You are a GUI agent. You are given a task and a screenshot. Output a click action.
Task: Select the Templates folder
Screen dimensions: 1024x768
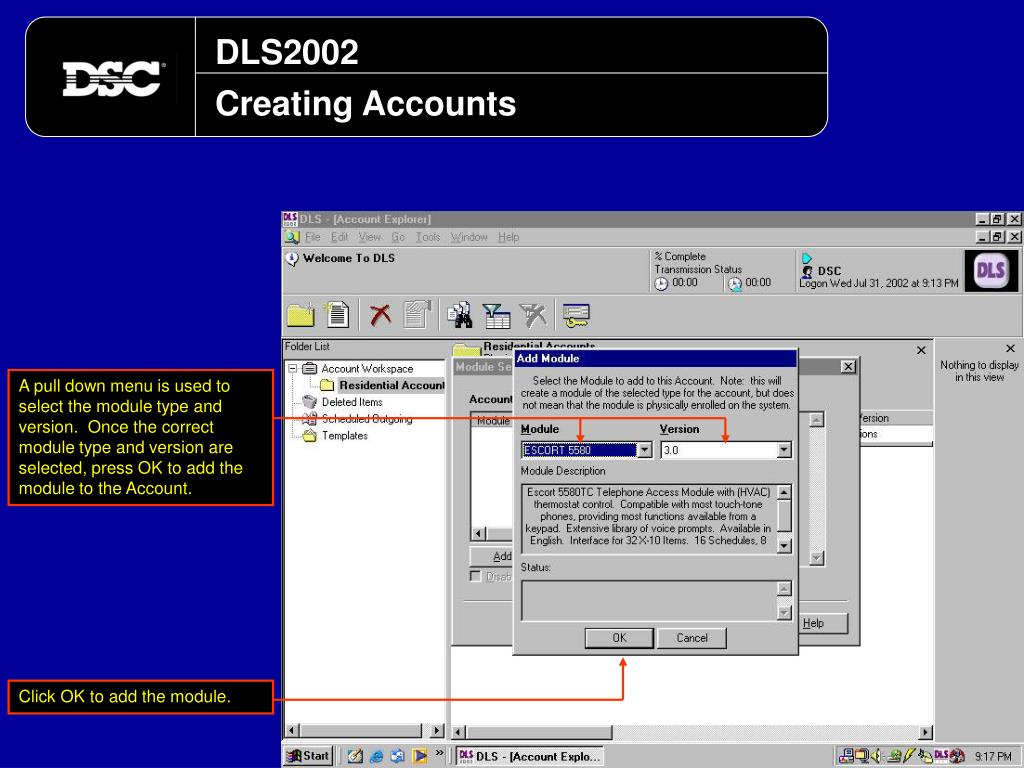(345, 436)
